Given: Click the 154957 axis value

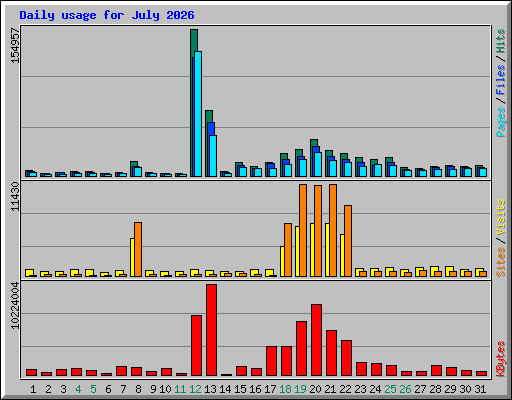Looking at the screenshot, I should point(15,45).
